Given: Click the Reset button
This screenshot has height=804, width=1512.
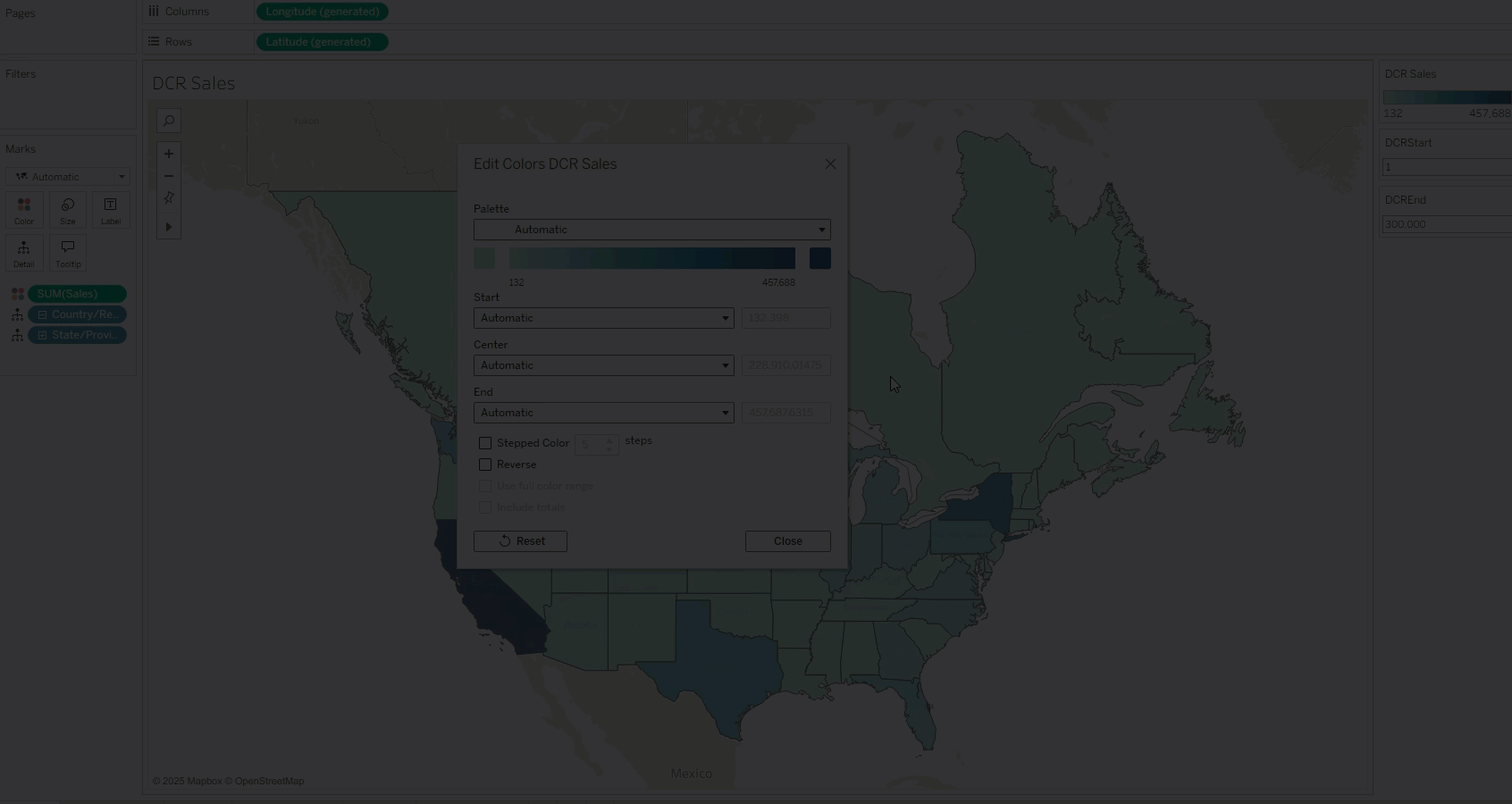Looking at the screenshot, I should tap(520, 541).
